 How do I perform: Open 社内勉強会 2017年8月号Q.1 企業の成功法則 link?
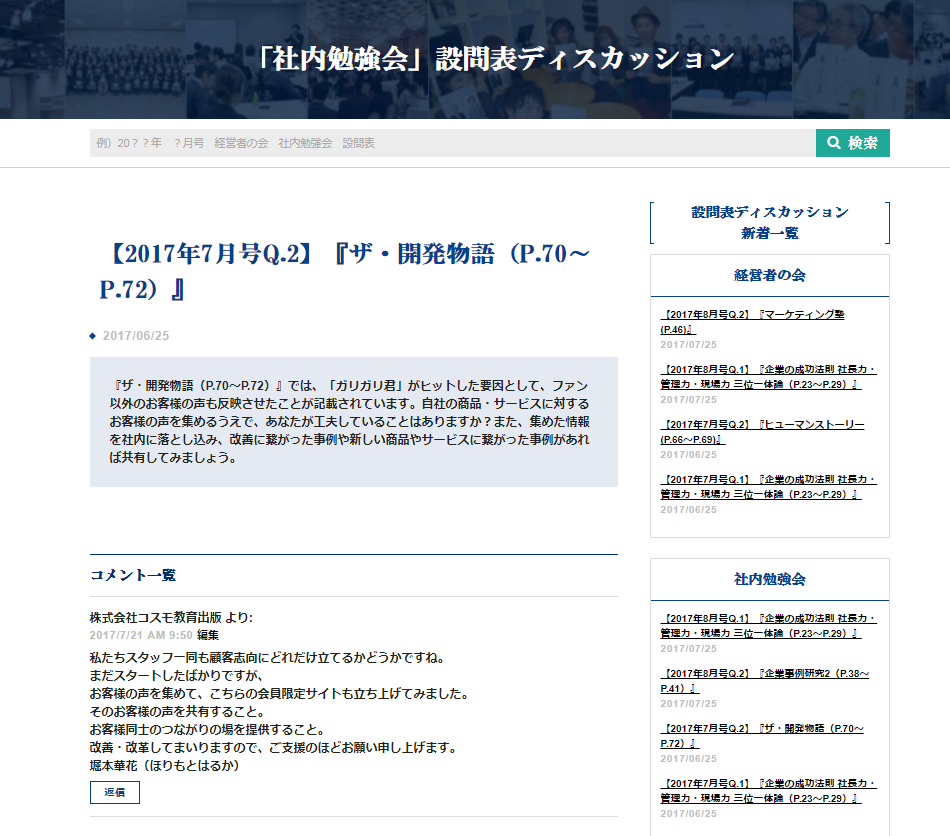click(768, 626)
